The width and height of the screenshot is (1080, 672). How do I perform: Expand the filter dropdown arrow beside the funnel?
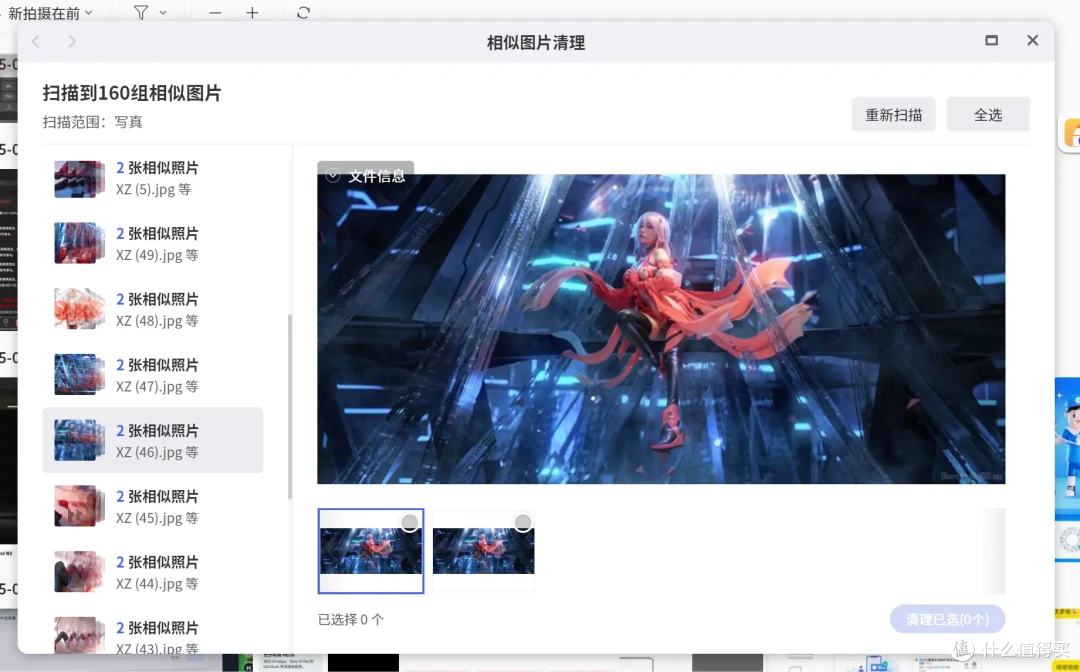pos(163,12)
